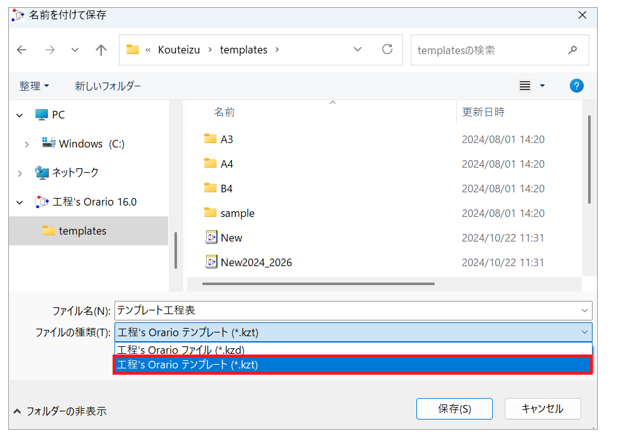The height and width of the screenshot is (444, 618).
Task: Click the 保存(S) button
Action: [454, 409]
